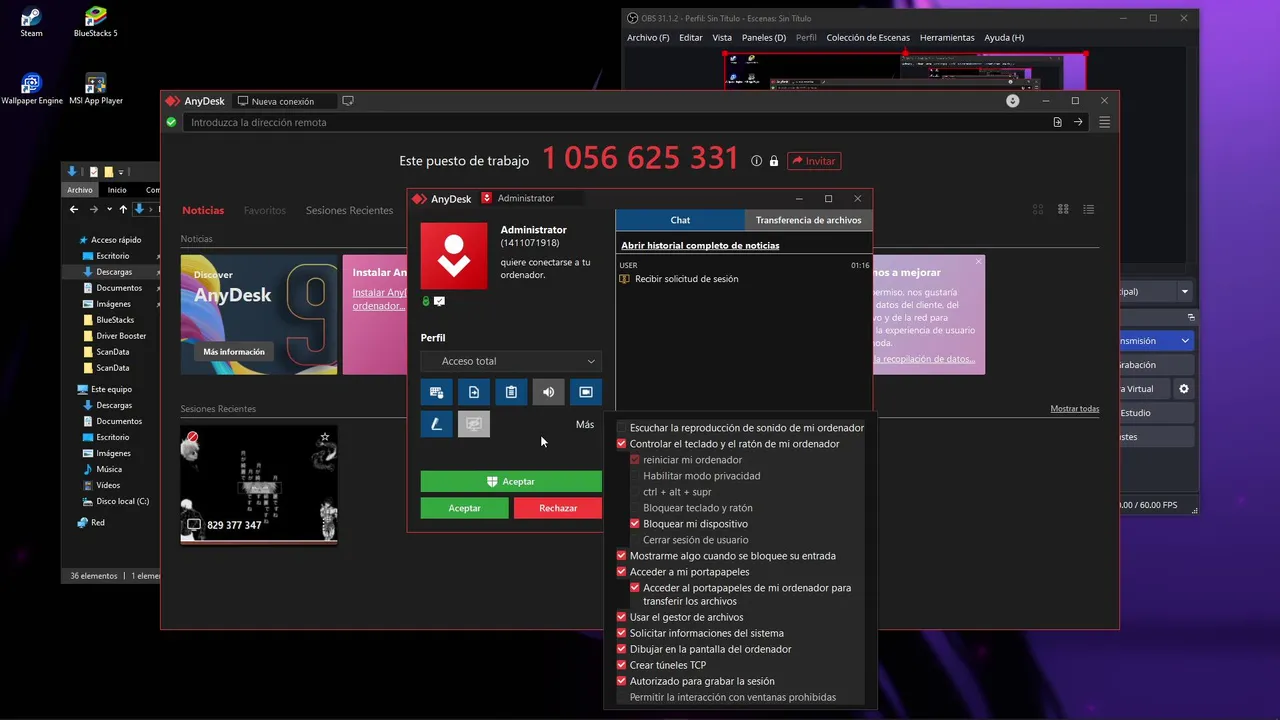Screen dimensions: 1280x720
Task: Click the file transfer permission icon
Action: pyautogui.click(x=474, y=392)
